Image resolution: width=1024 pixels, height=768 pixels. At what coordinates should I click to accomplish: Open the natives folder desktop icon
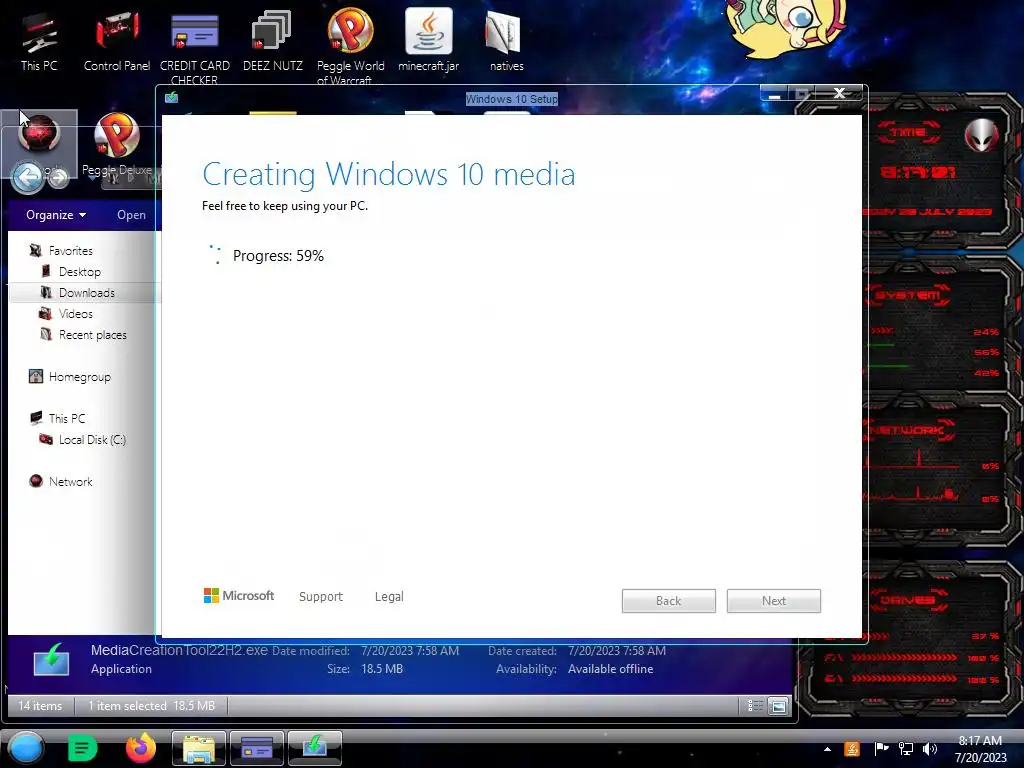pos(506,40)
